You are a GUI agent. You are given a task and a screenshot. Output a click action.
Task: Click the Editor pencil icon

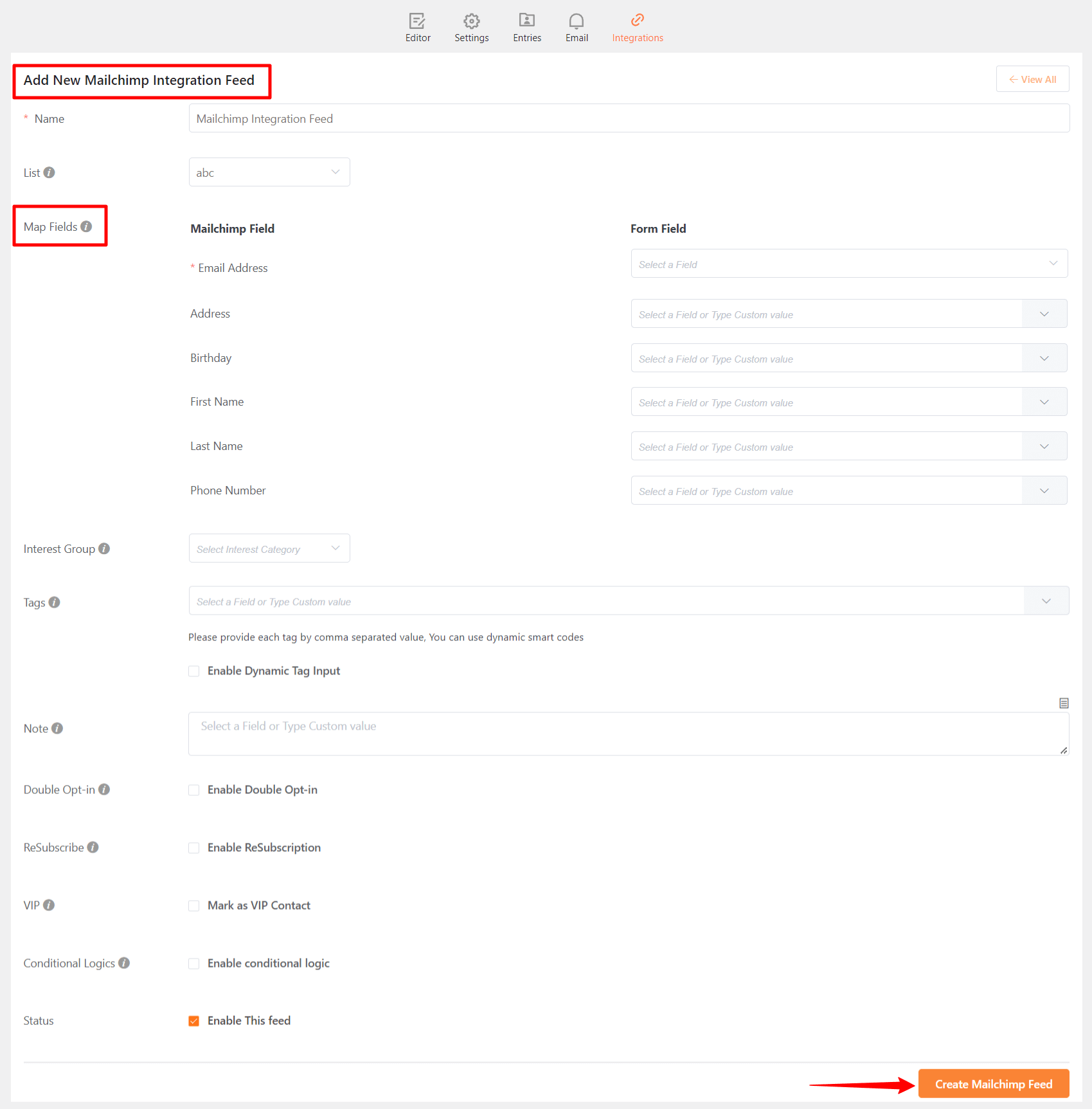pos(418,21)
